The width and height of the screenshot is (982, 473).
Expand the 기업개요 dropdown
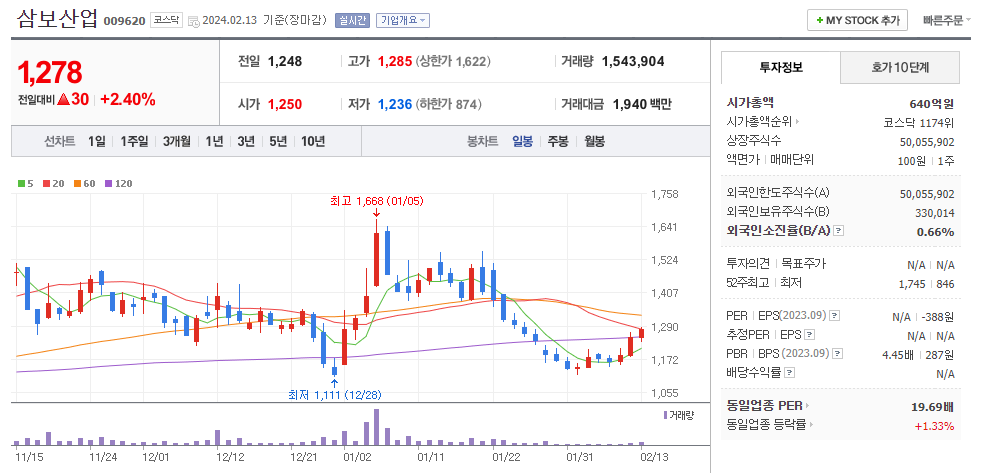[403, 20]
